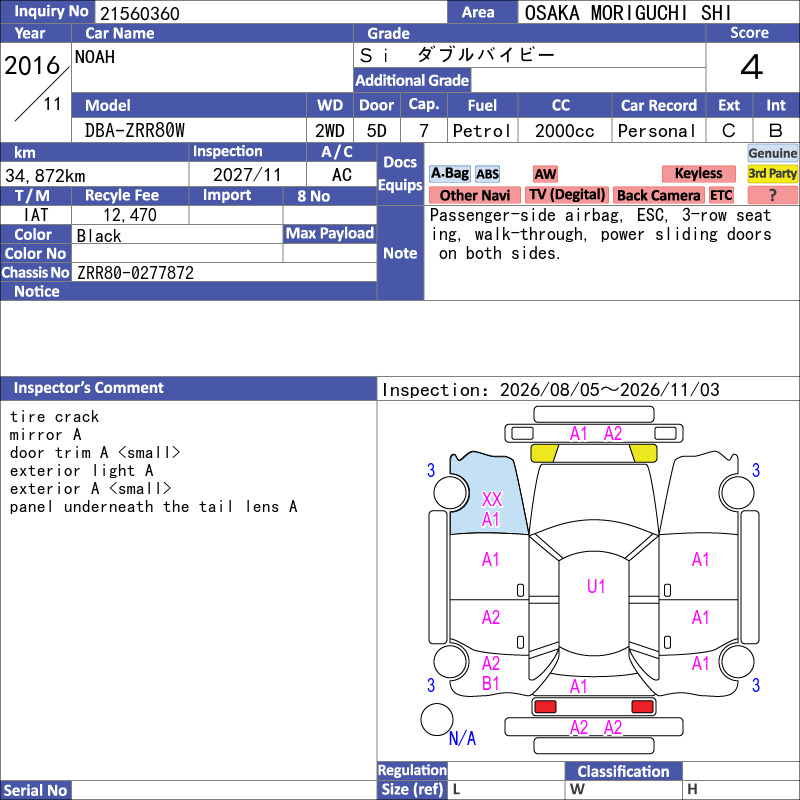
Task: Click the XX mark on the blue fender
Action: pos(492,499)
